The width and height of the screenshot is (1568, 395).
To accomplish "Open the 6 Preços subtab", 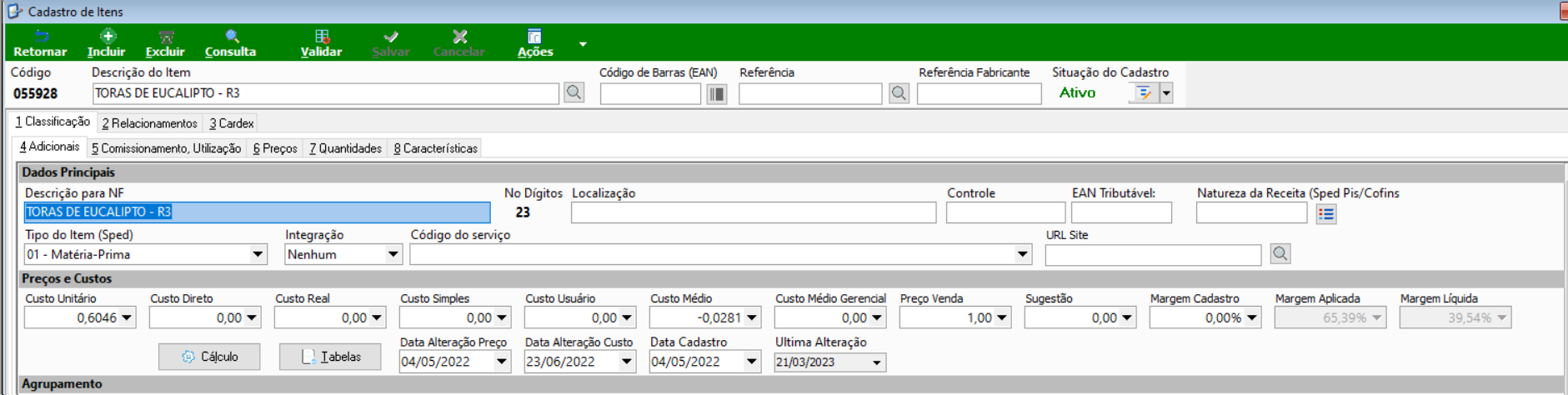I will pyautogui.click(x=275, y=148).
